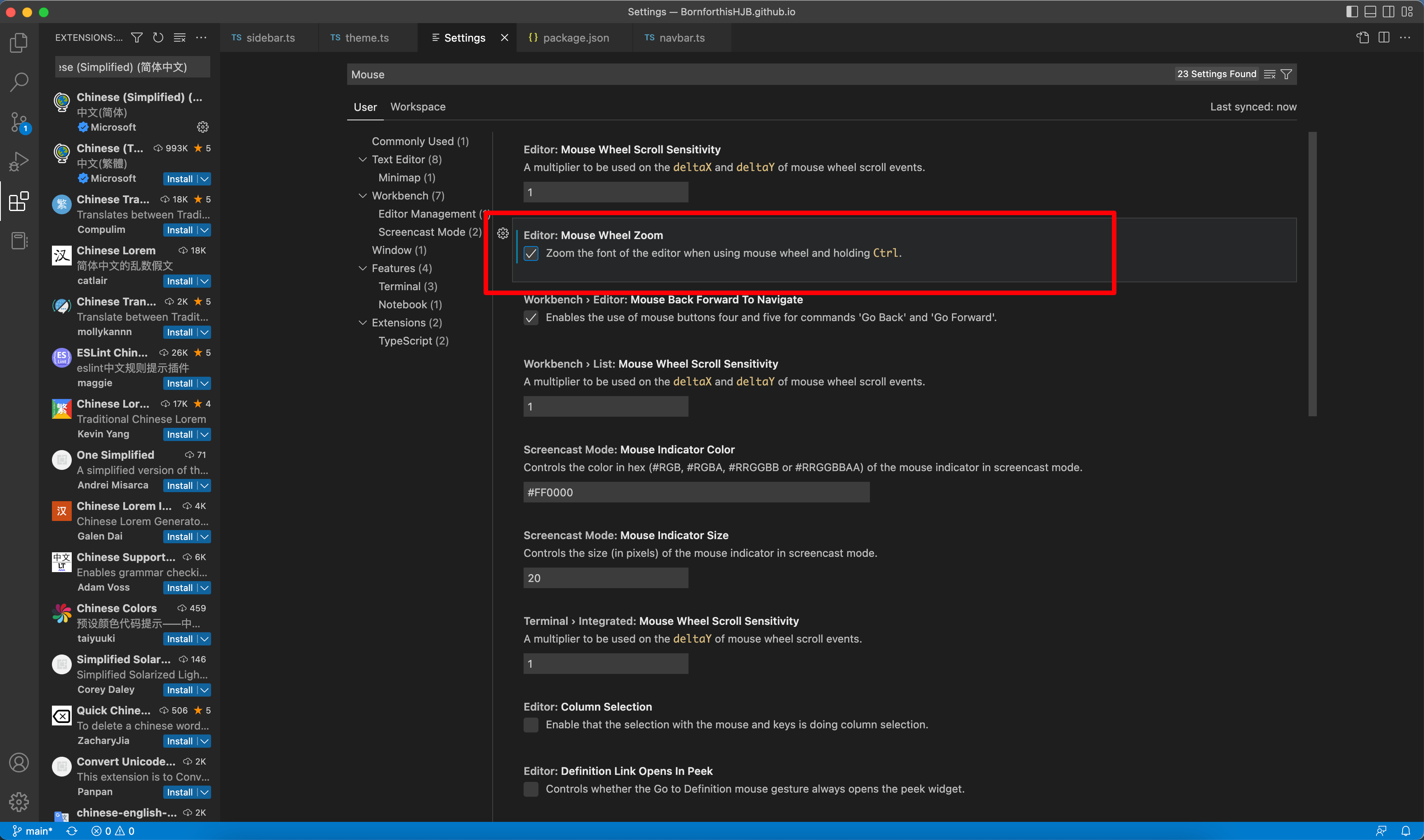The height and width of the screenshot is (840, 1424).
Task: Open the Manage gear in activity bar
Action: tap(19, 802)
